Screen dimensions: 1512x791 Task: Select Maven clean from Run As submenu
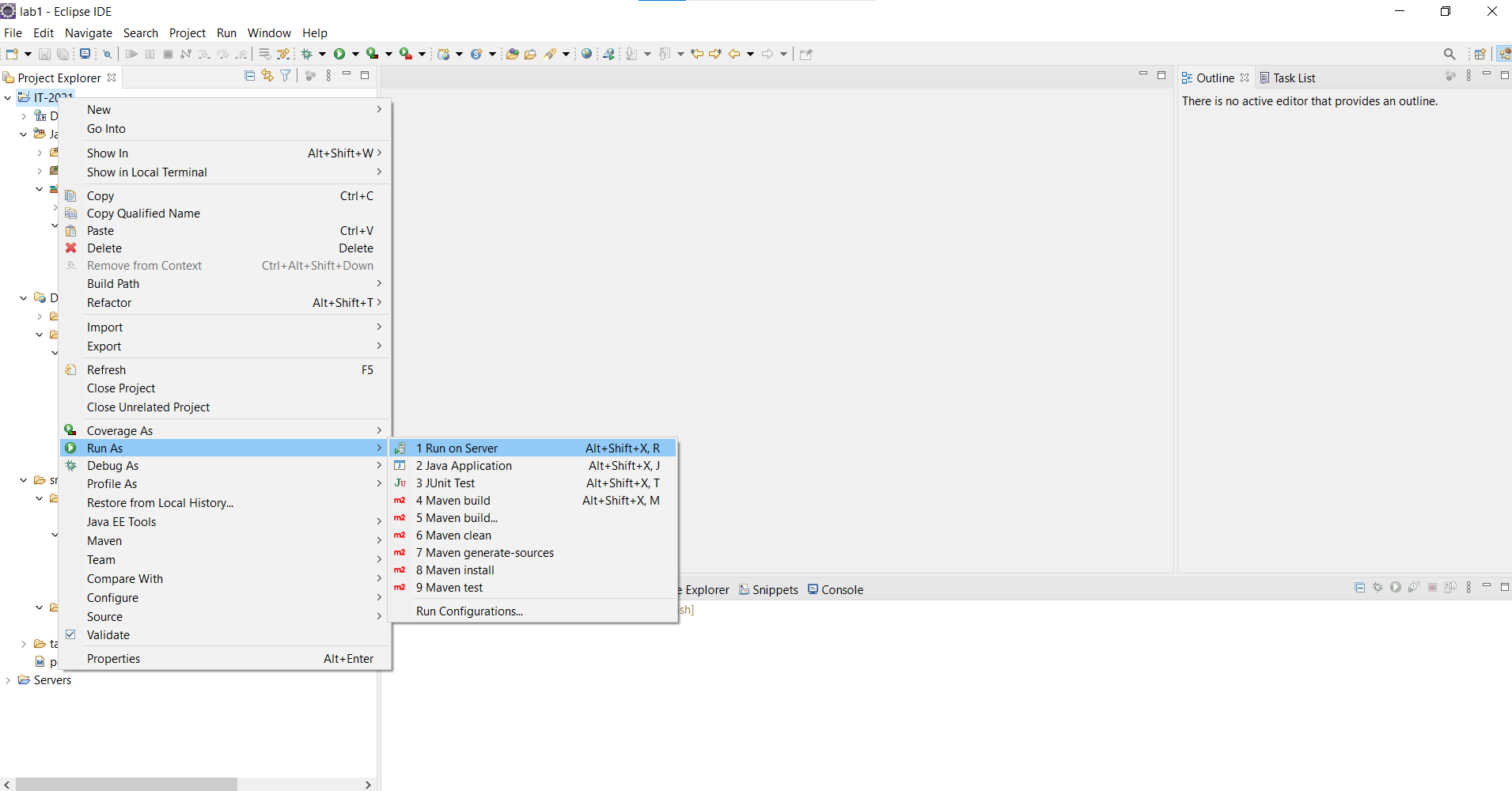[533, 536]
